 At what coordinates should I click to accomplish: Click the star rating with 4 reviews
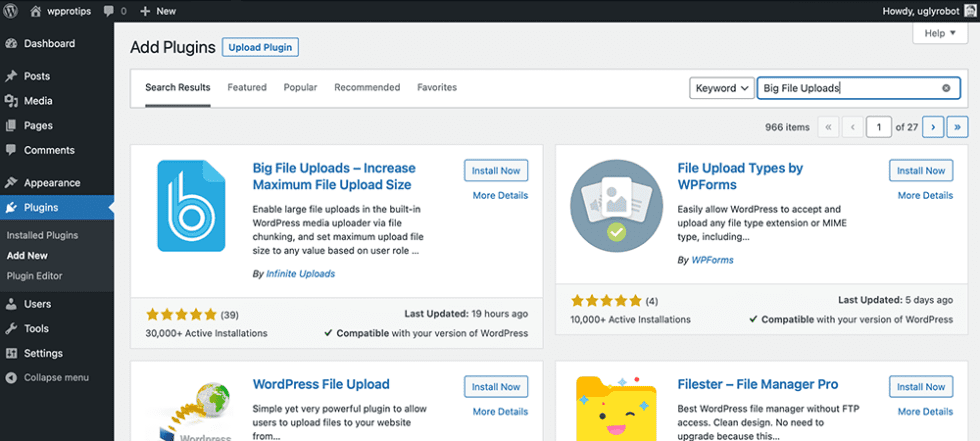606,300
